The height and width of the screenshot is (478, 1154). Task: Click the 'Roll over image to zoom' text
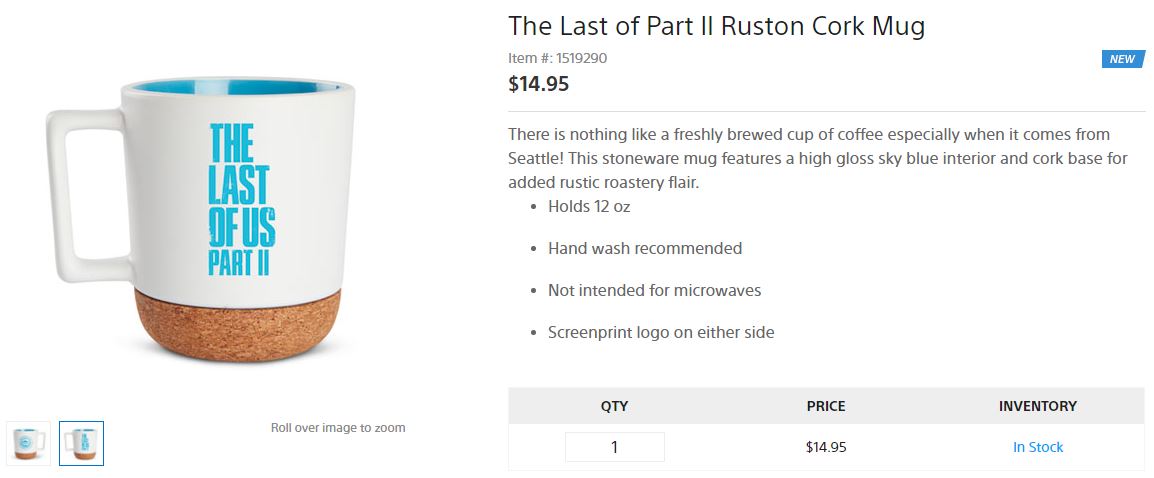pyautogui.click(x=338, y=427)
